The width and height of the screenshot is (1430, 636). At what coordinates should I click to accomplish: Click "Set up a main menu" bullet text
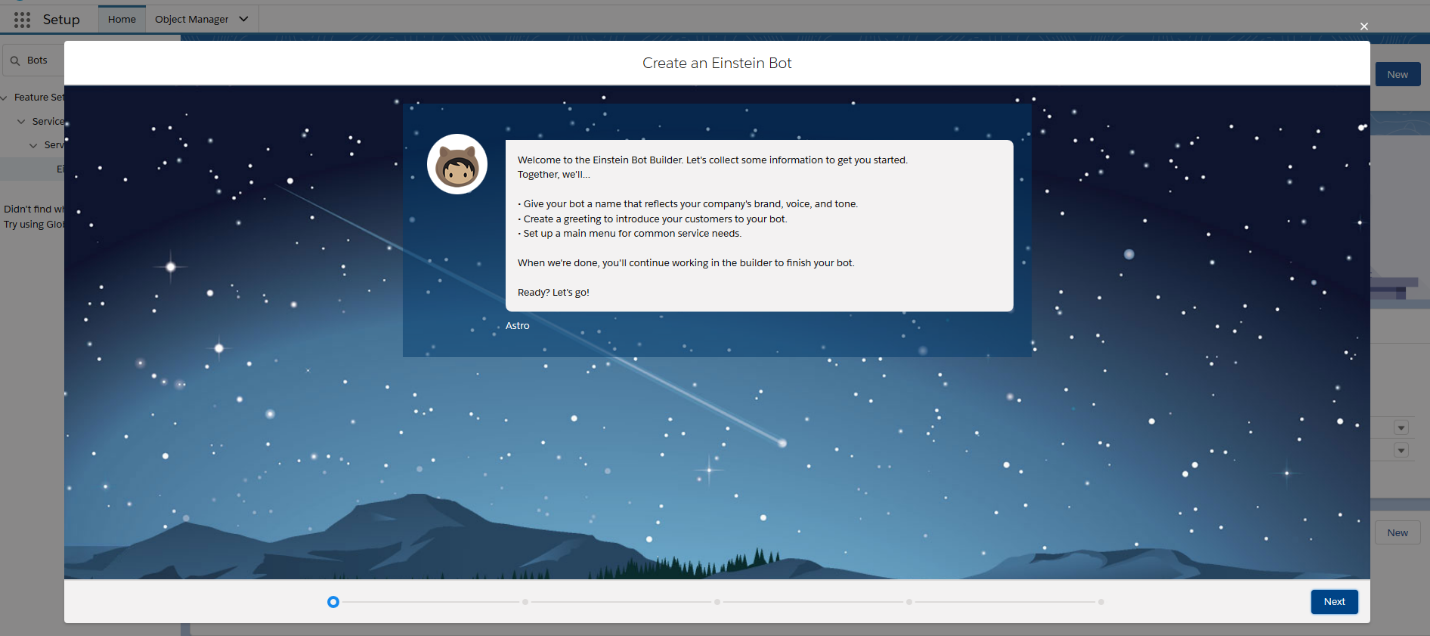tap(630, 233)
